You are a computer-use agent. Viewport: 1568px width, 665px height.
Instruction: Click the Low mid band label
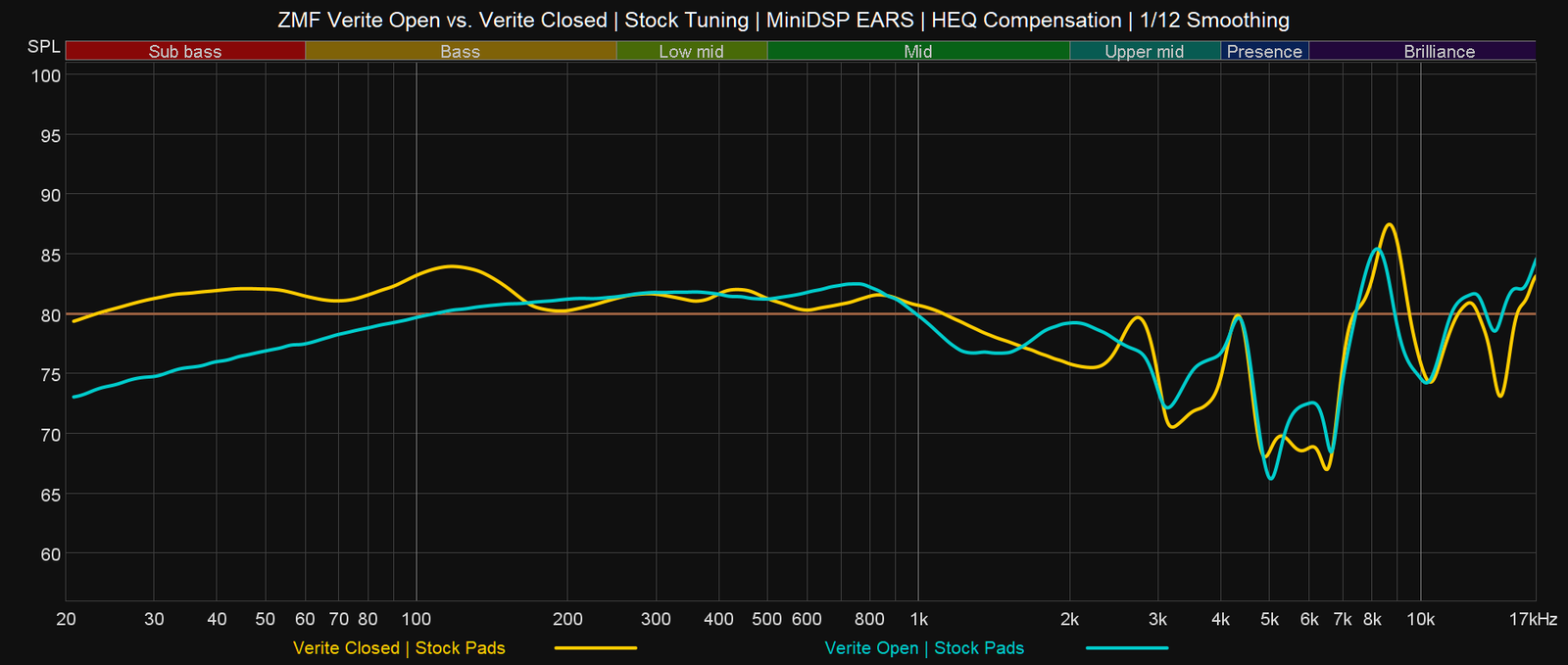pos(691,52)
